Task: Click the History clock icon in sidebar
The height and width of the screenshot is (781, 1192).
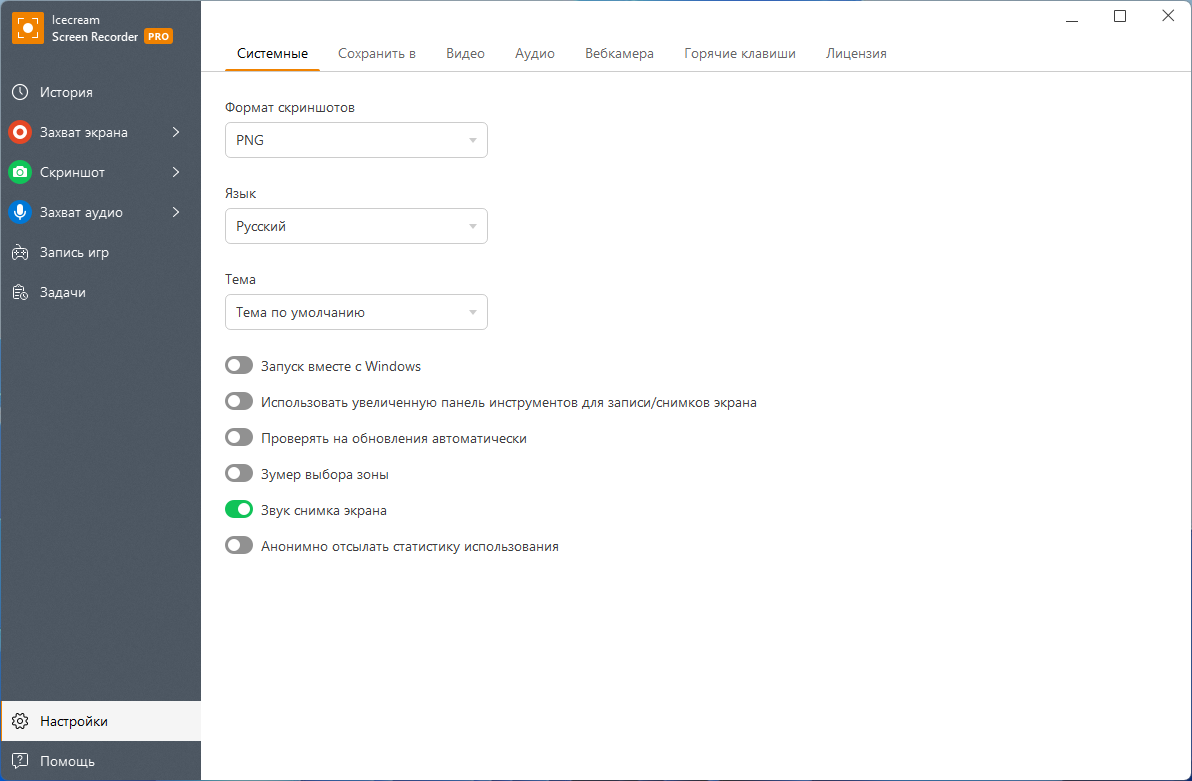Action: tap(19, 92)
